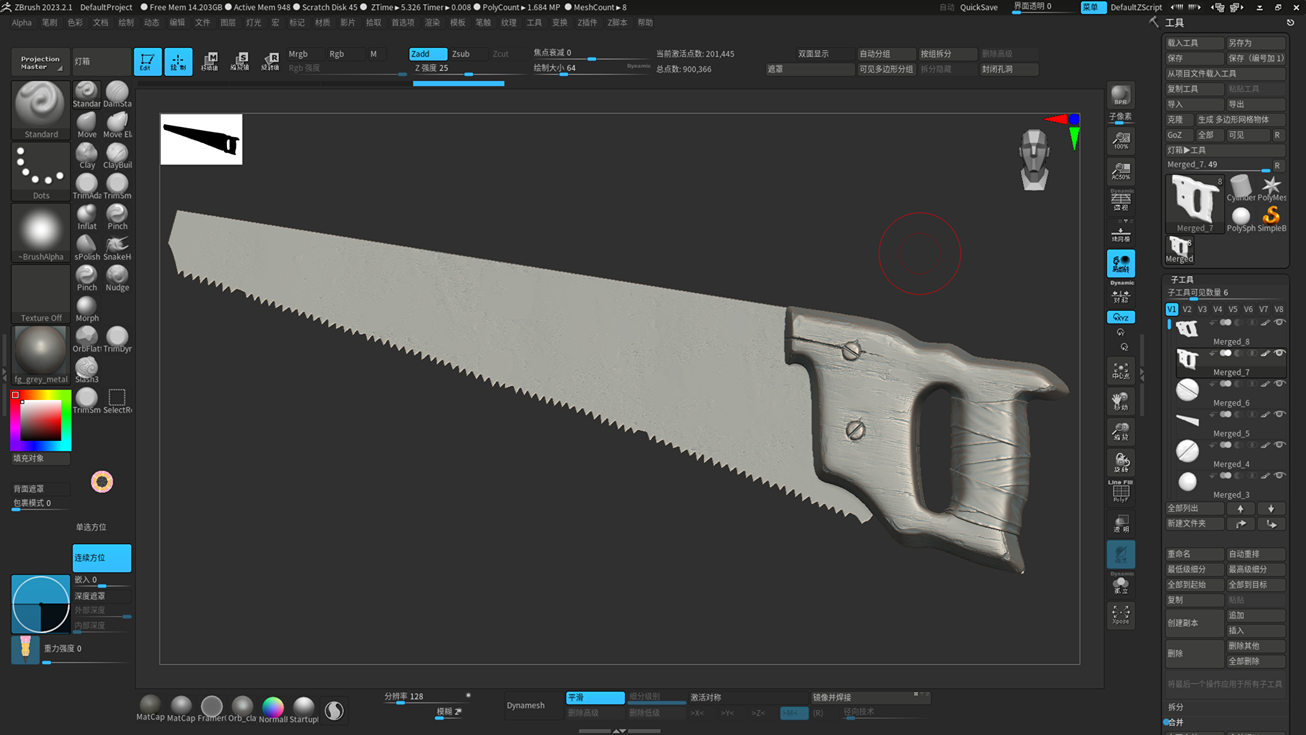This screenshot has height=735, width=1306.
Task: Click the 重命名 (Rename) button
Action: click(x=1193, y=554)
